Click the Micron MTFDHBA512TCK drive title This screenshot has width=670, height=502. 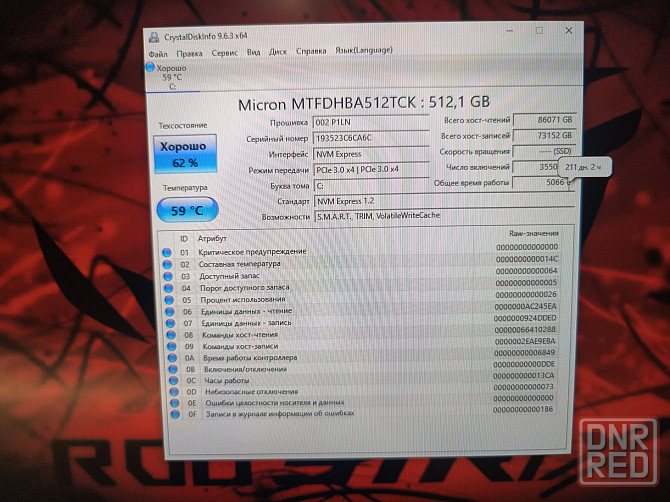[x=364, y=103]
